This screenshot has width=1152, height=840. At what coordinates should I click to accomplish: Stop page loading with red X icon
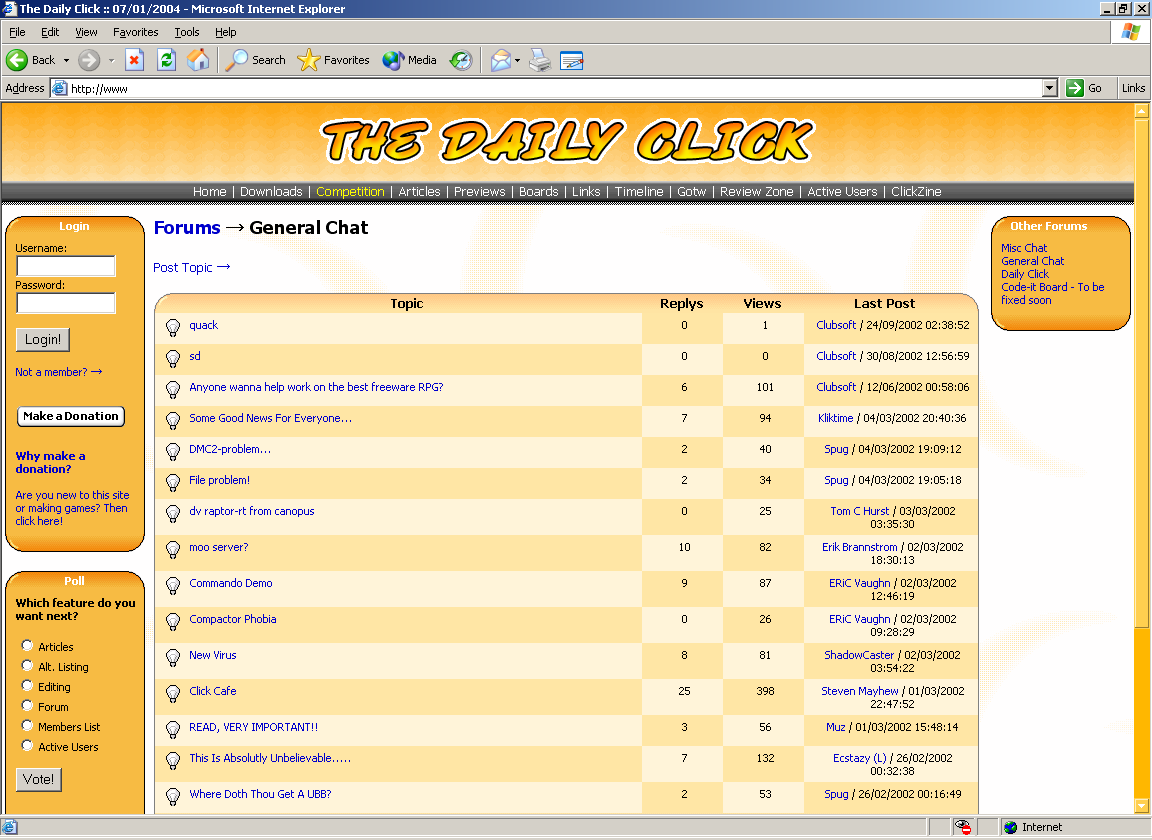pos(134,60)
